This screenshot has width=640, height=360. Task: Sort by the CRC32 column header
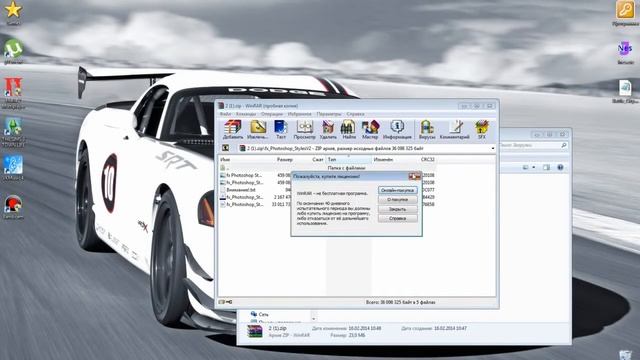[x=427, y=160]
